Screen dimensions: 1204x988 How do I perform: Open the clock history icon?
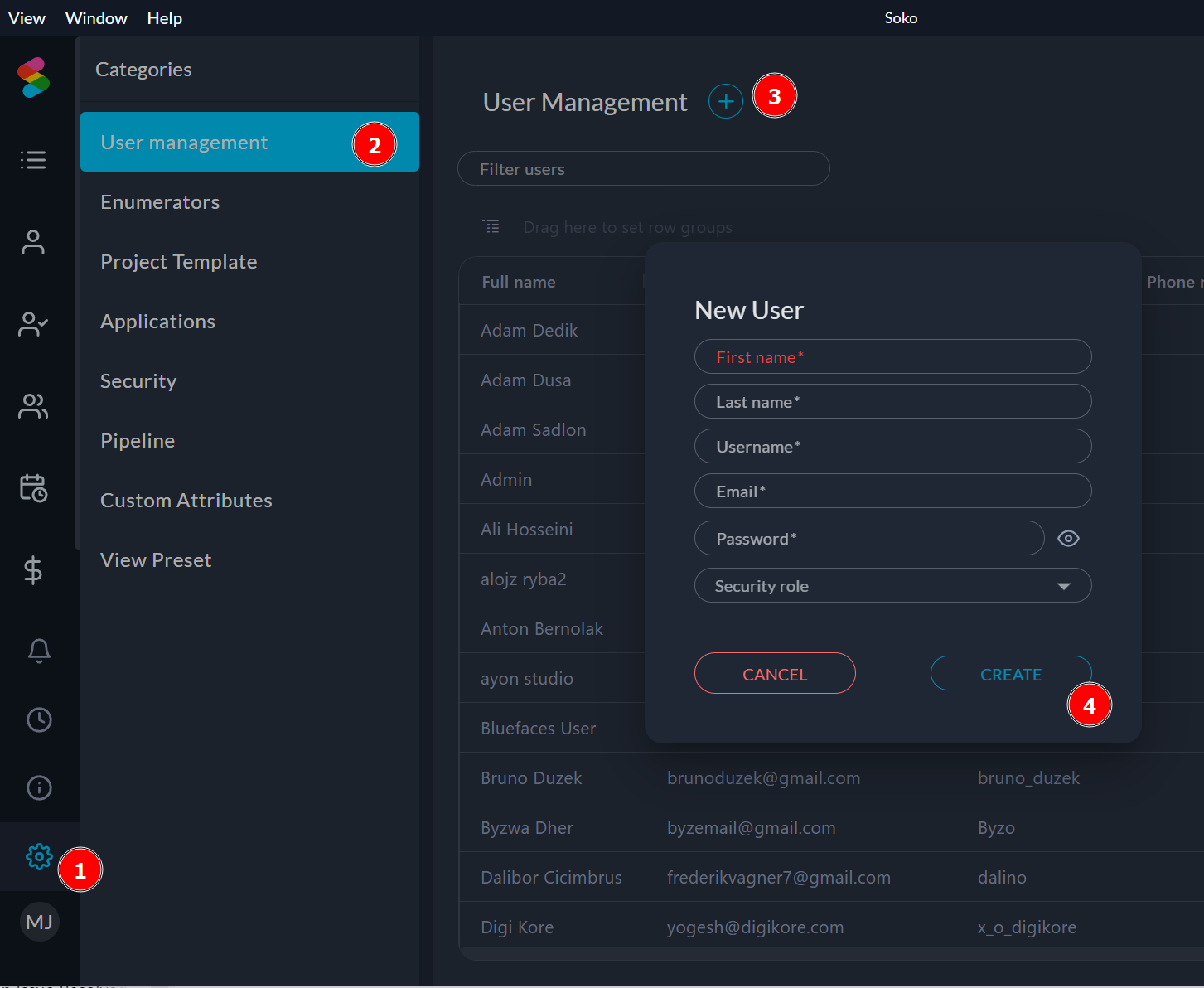point(39,719)
